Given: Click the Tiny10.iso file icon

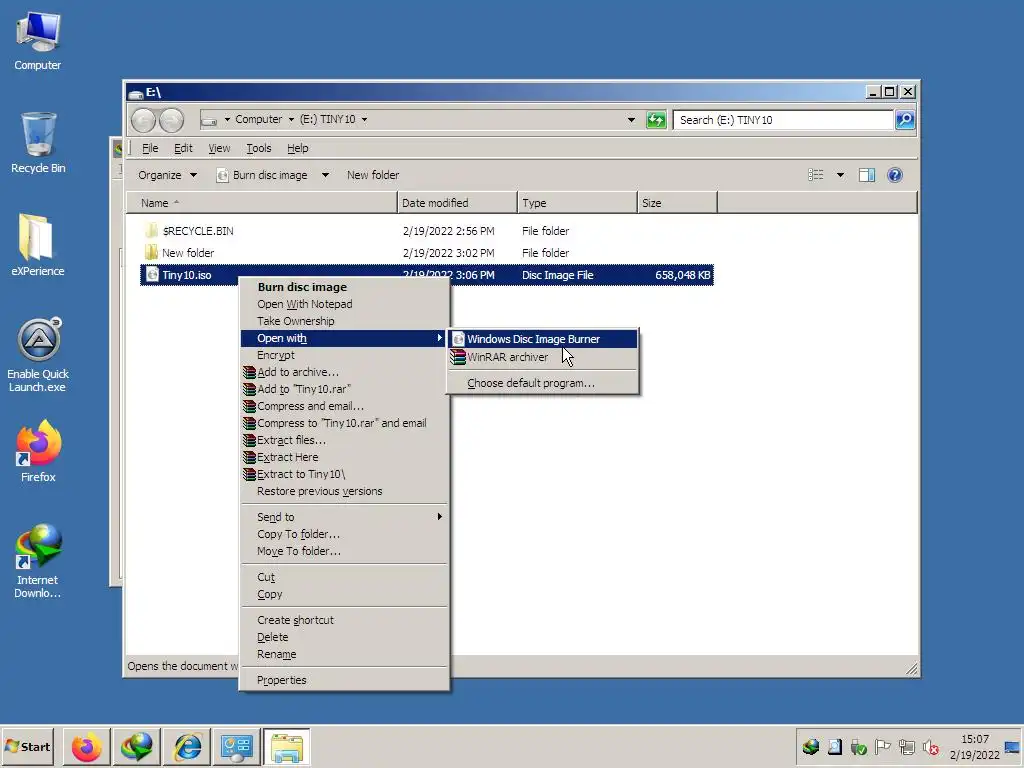Looking at the screenshot, I should click(152, 274).
